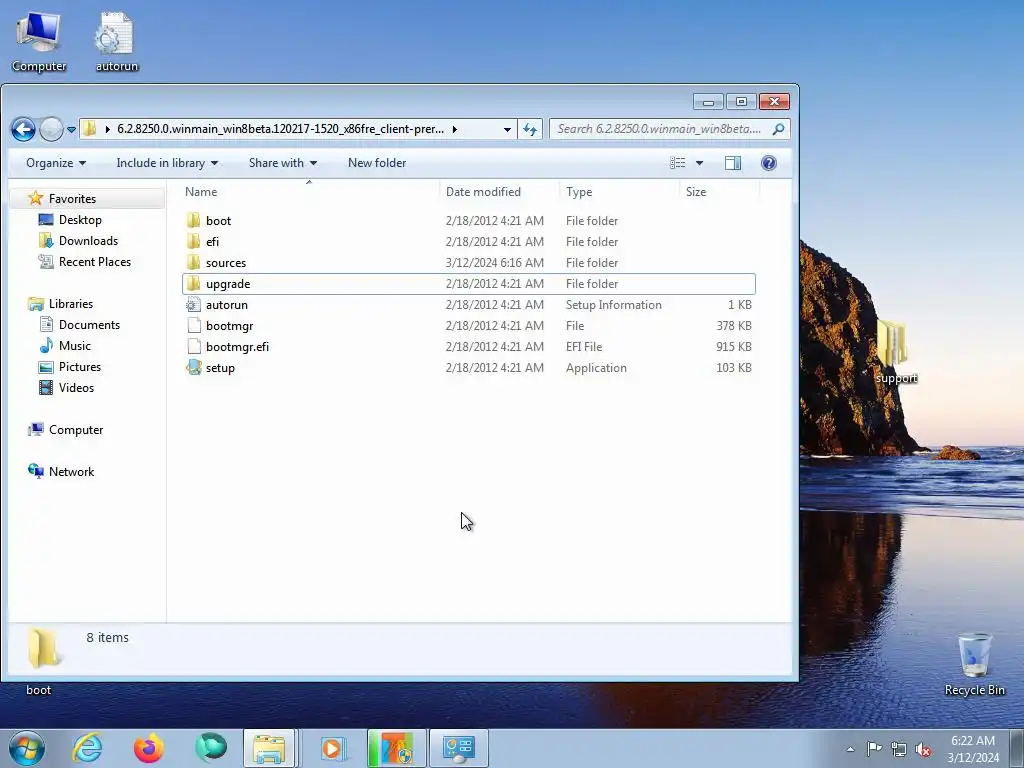
Task: Launch Internet Explorer from taskbar
Action: 87,748
